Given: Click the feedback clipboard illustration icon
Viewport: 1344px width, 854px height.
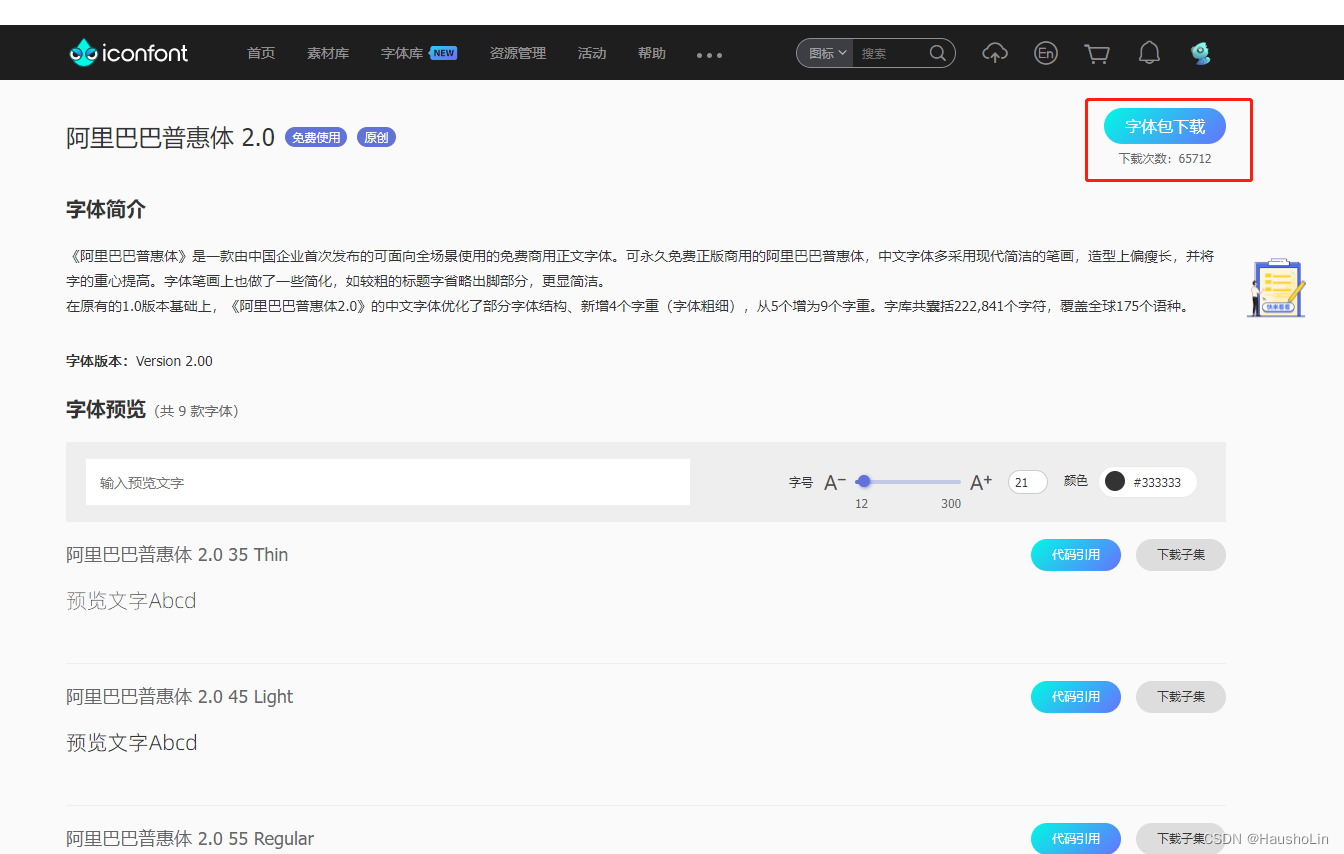Looking at the screenshot, I should 1277,288.
